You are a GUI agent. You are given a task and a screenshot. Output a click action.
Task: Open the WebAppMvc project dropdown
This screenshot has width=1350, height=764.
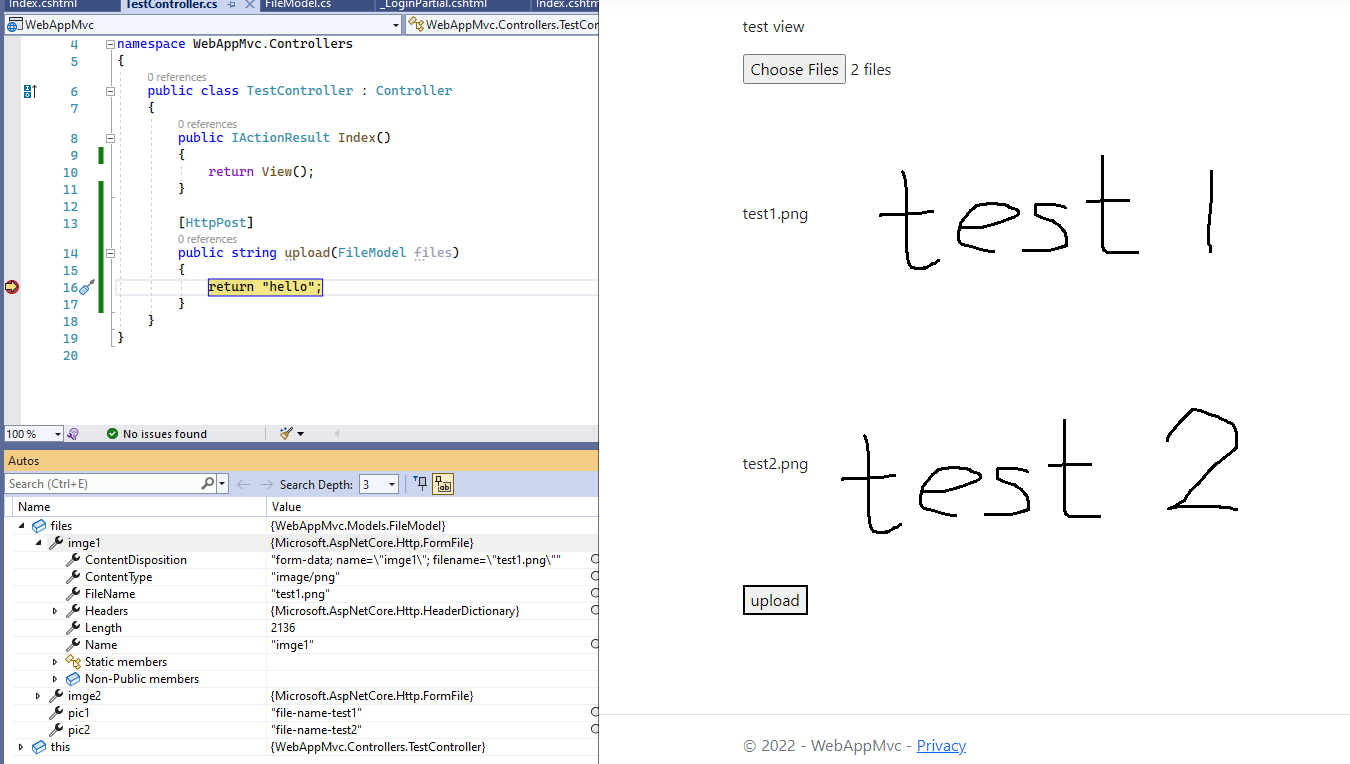point(396,25)
